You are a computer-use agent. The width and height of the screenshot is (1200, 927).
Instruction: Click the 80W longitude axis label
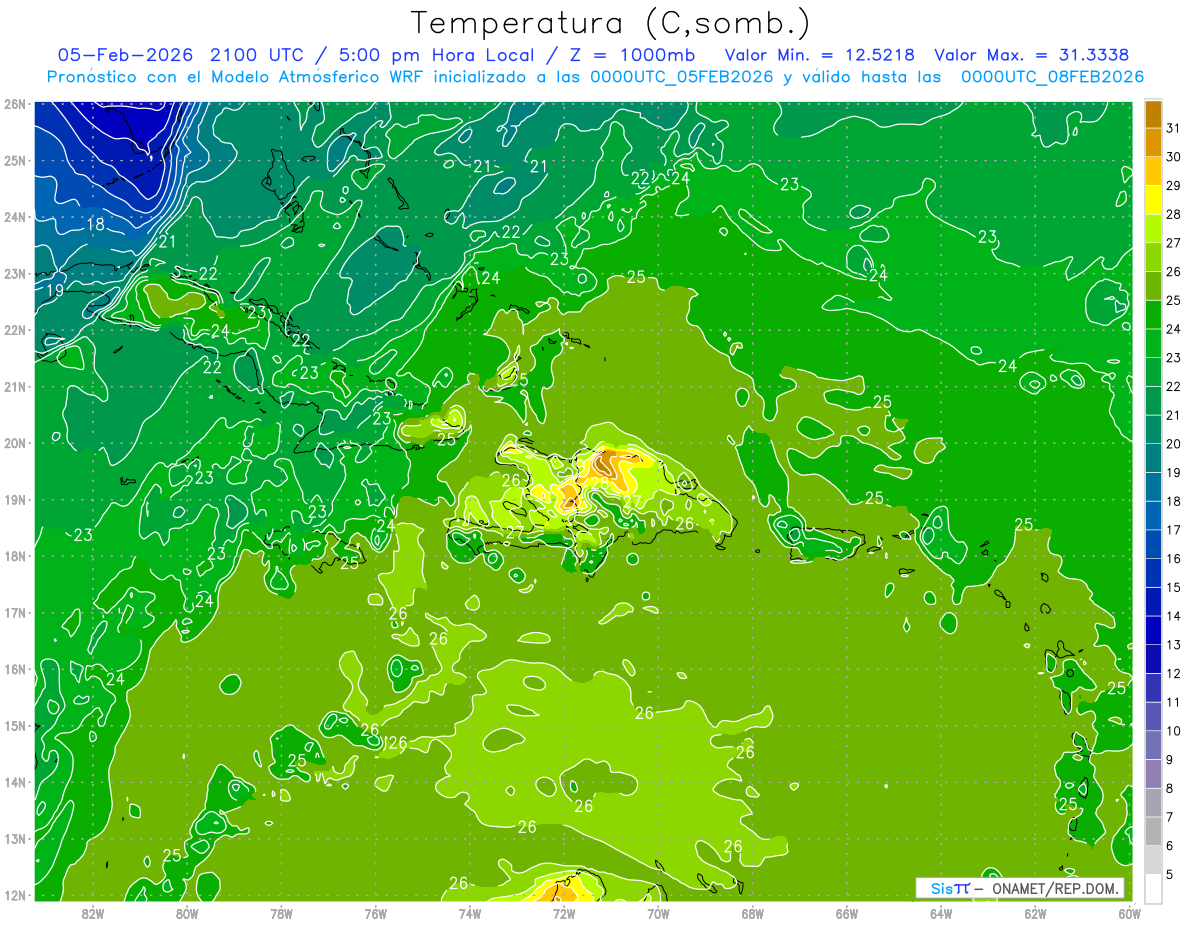click(x=186, y=912)
